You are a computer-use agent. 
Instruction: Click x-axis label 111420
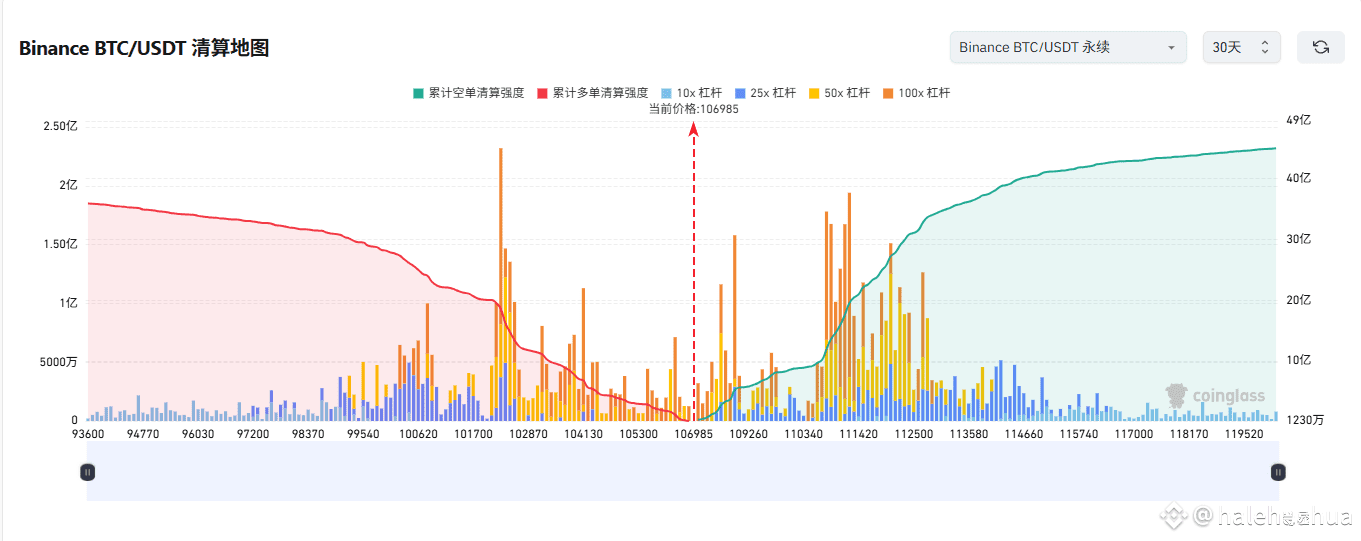click(858, 435)
